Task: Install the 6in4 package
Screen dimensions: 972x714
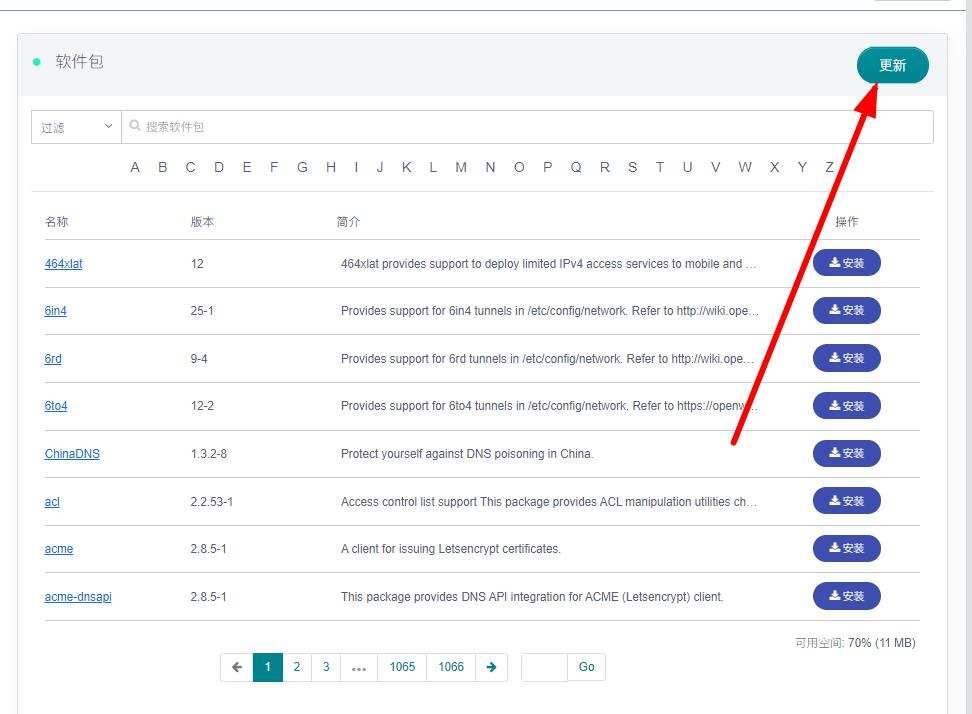Action: point(847,310)
